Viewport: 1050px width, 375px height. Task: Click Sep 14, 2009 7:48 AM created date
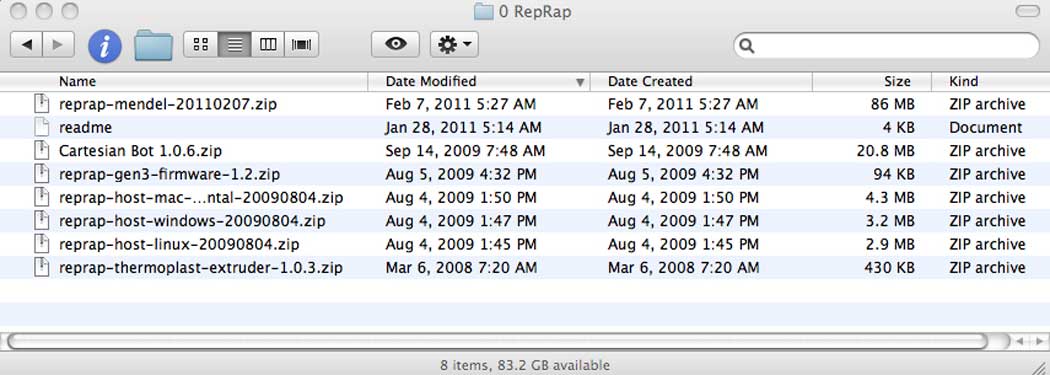click(688, 151)
